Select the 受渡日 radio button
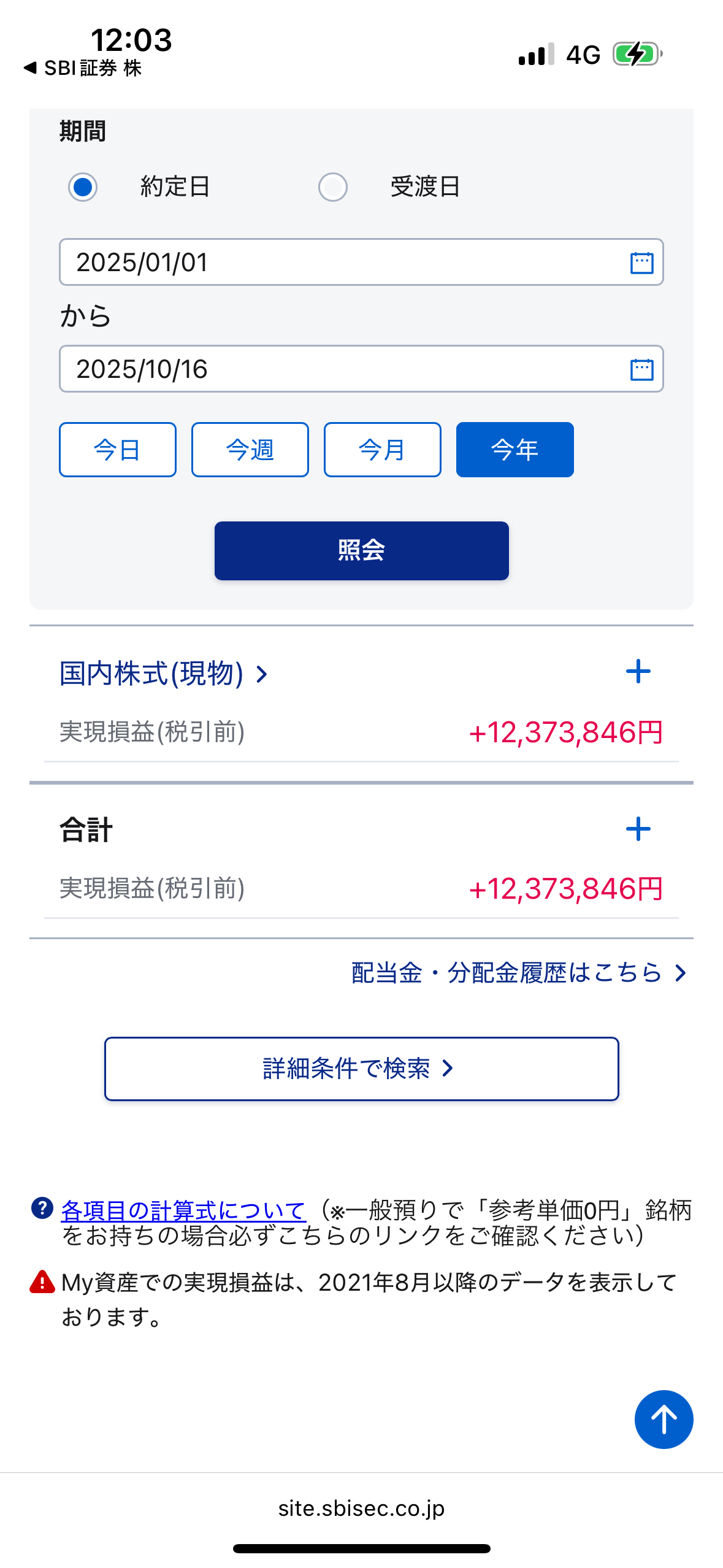 333,187
